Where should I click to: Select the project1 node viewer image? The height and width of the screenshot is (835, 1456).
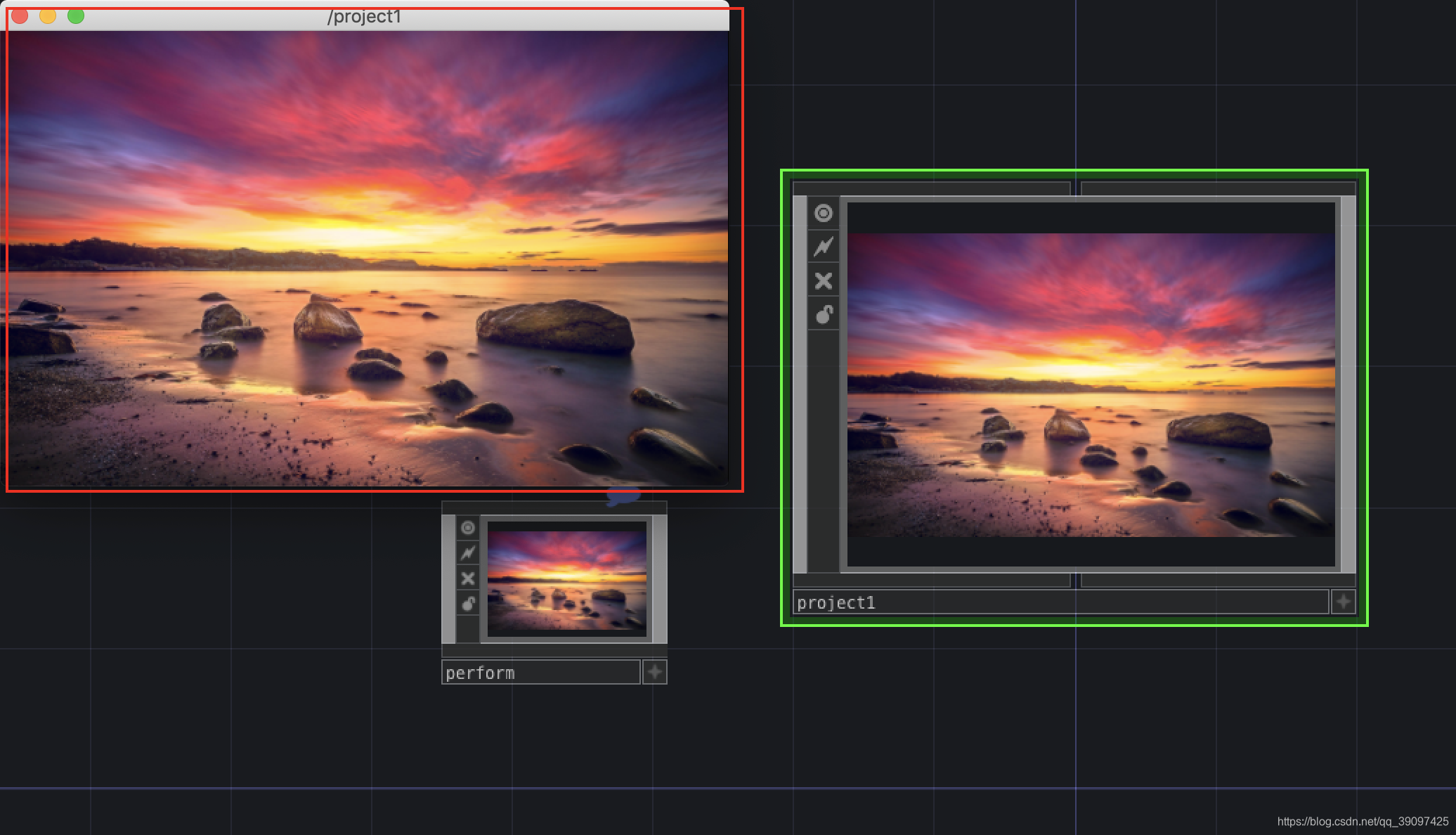1091,384
